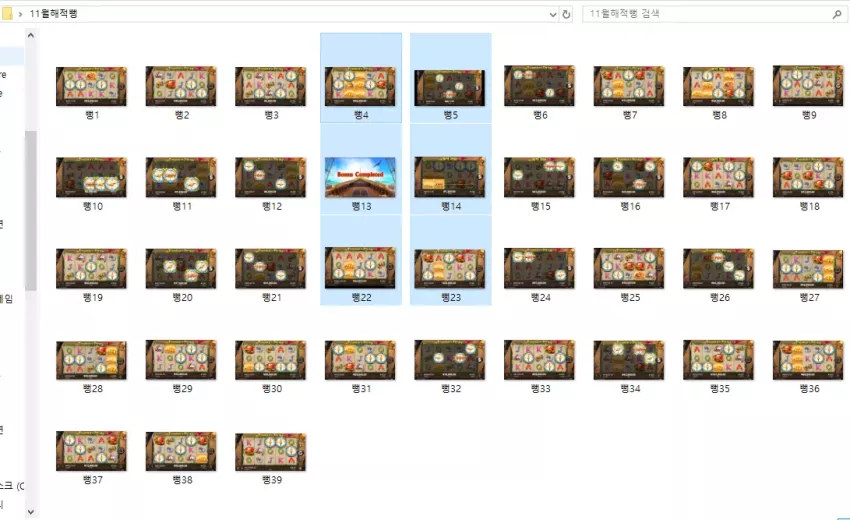
Task: Select the 뻥19 image thumbnail
Action: point(91,268)
